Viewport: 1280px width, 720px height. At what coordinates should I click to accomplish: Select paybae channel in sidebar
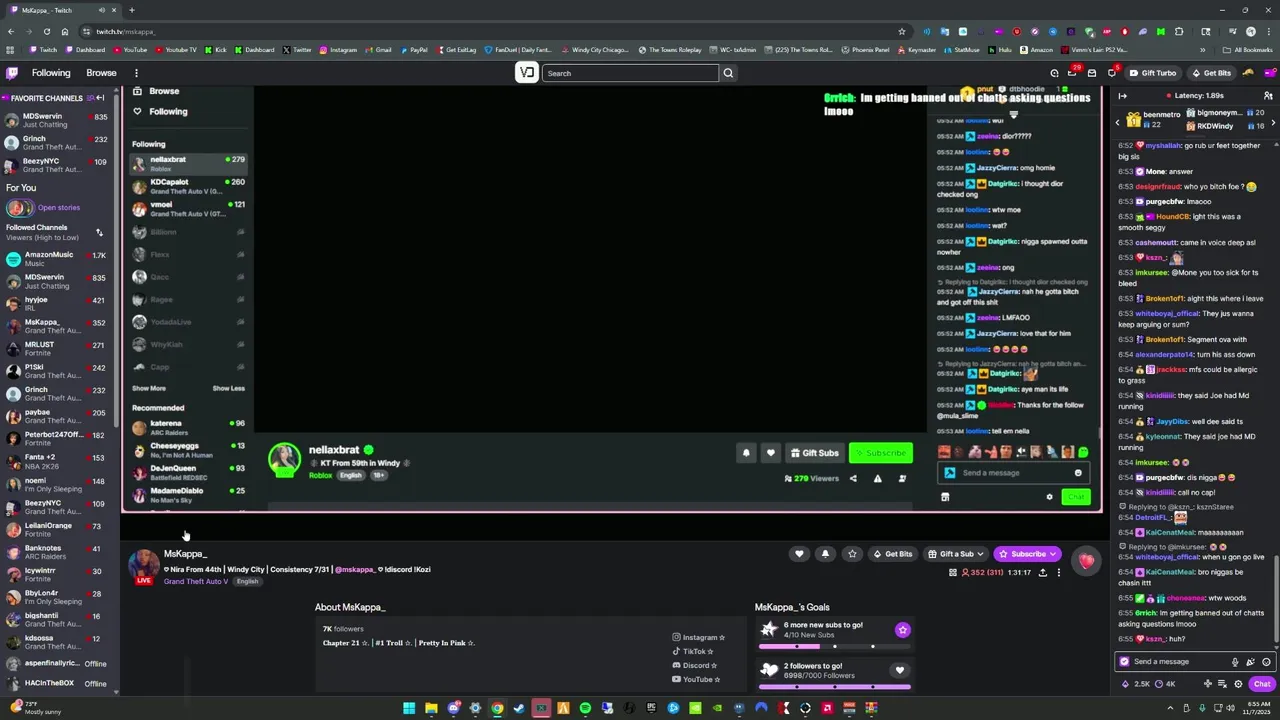56,416
